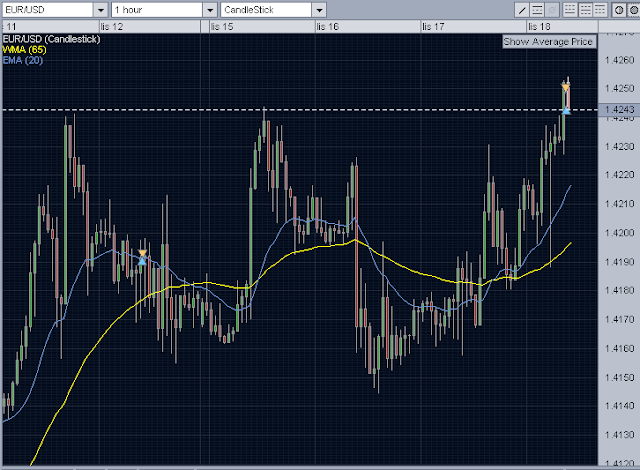The height and width of the screenshot is (470, 640).
Task: Click the CandleStick chart type field
Action: (266, 10)
